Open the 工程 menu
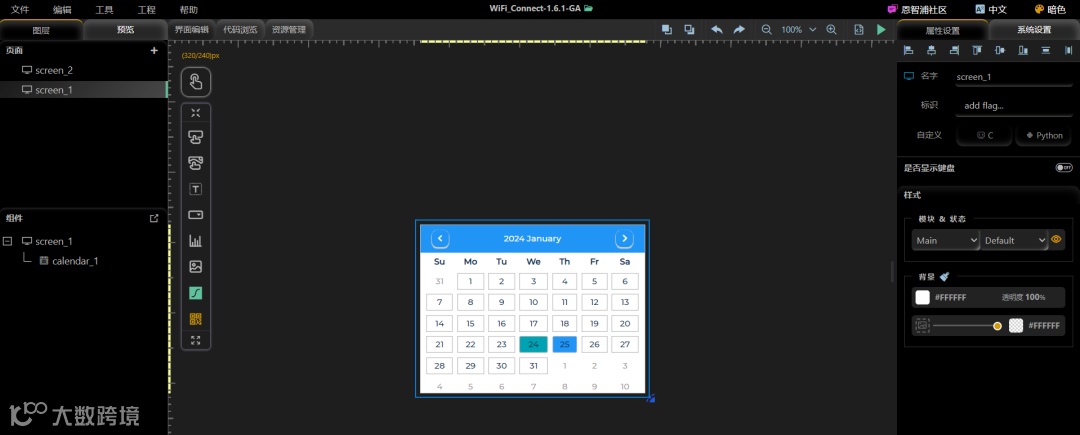Viewport: 1080px width, 435px height. click(147, 10)
